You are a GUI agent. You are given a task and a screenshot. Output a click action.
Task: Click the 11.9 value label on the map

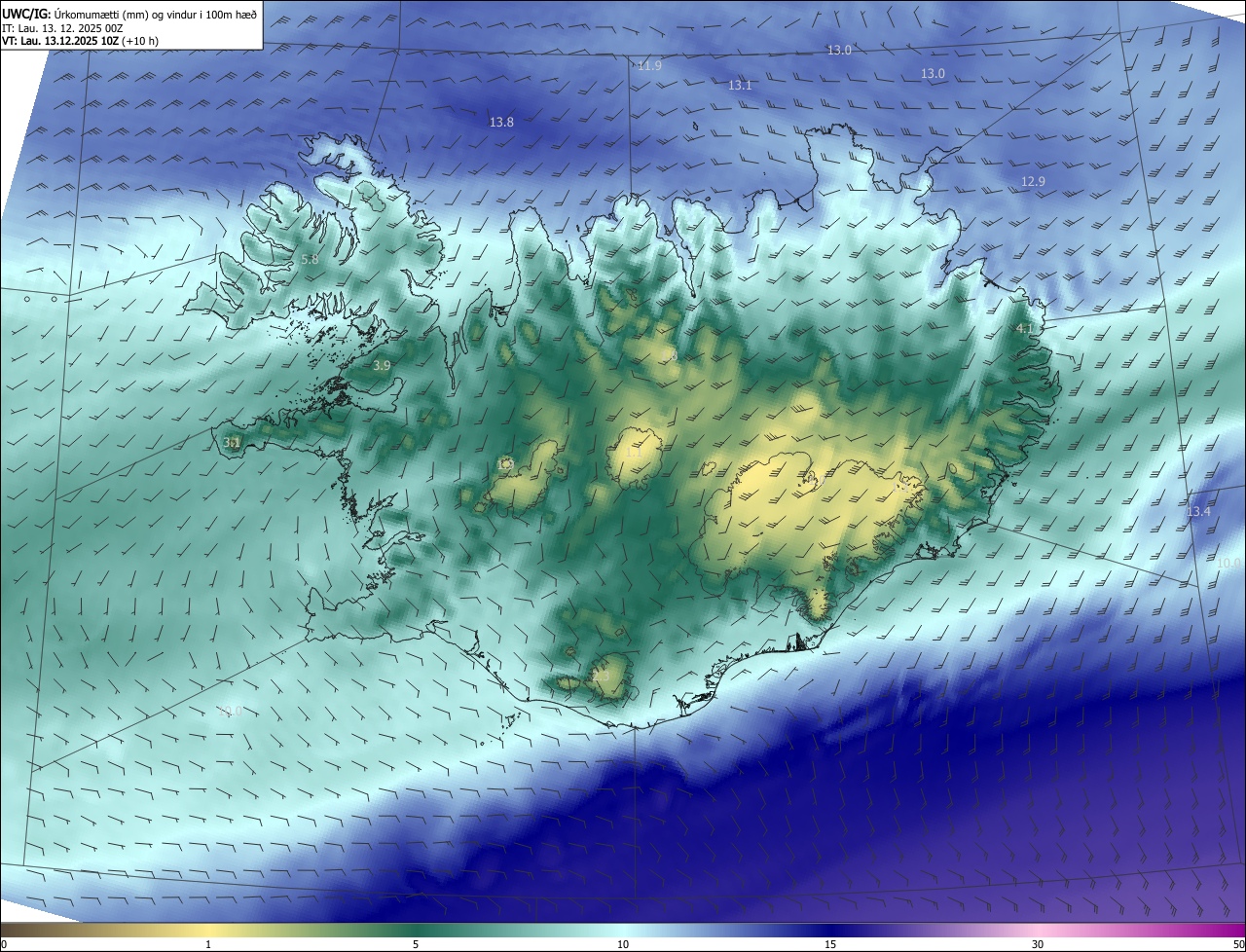pyautogui.click(x=649, y=66)
